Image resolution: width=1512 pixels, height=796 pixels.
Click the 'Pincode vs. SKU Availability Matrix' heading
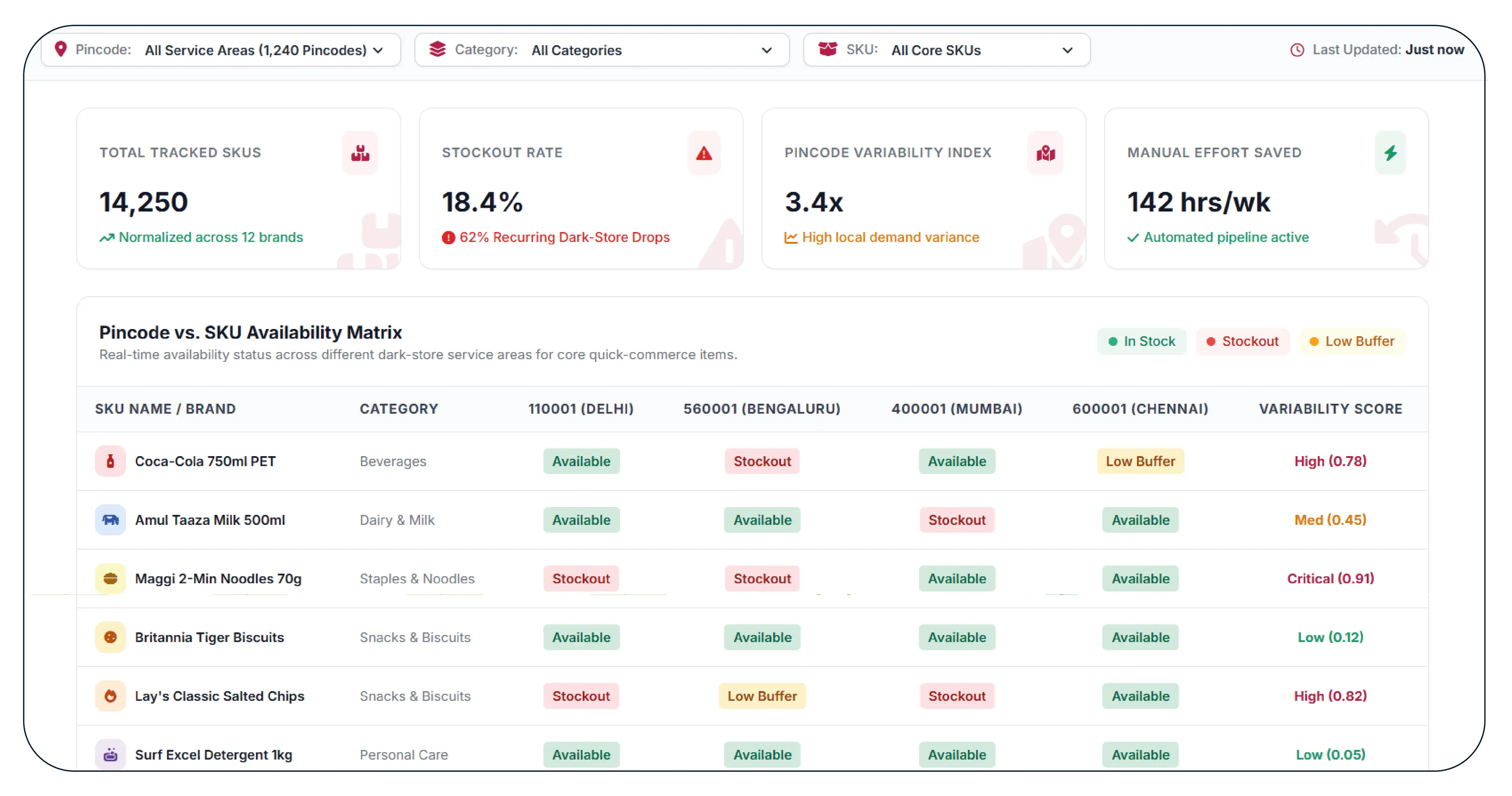pyautogui.click(x=250, y=333)
